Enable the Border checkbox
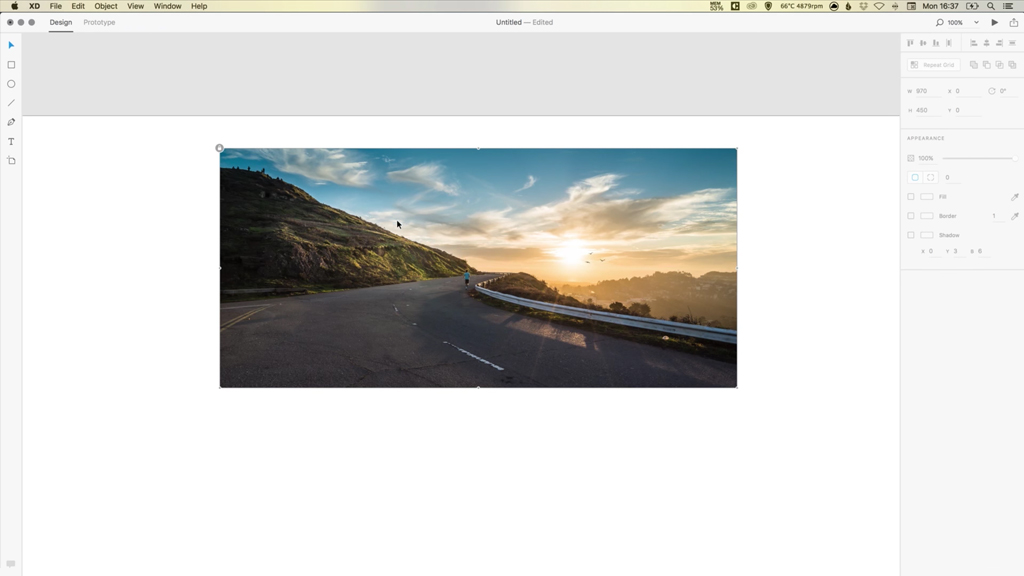Screen dimensions: 1024x576 point(909,215)
